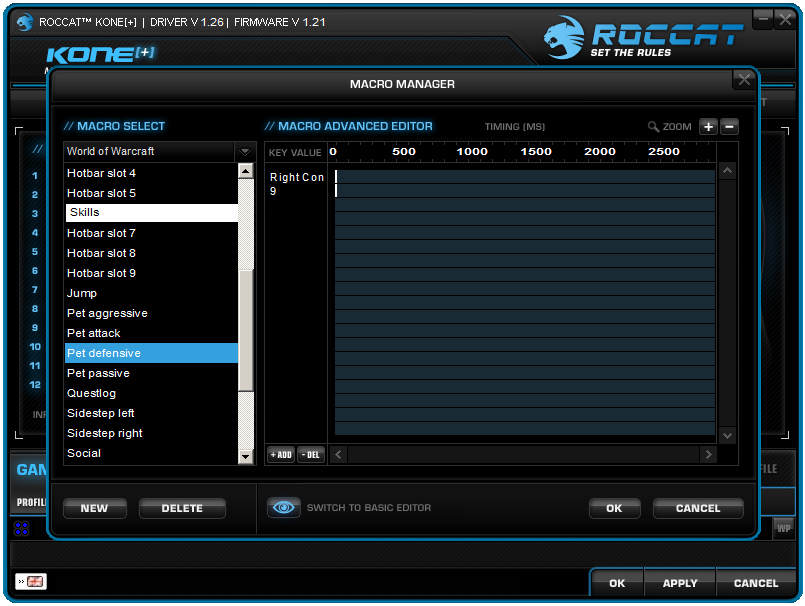Click the DELETE macro button
This screenshot has height=606, width=805.
tap(182, 508)
